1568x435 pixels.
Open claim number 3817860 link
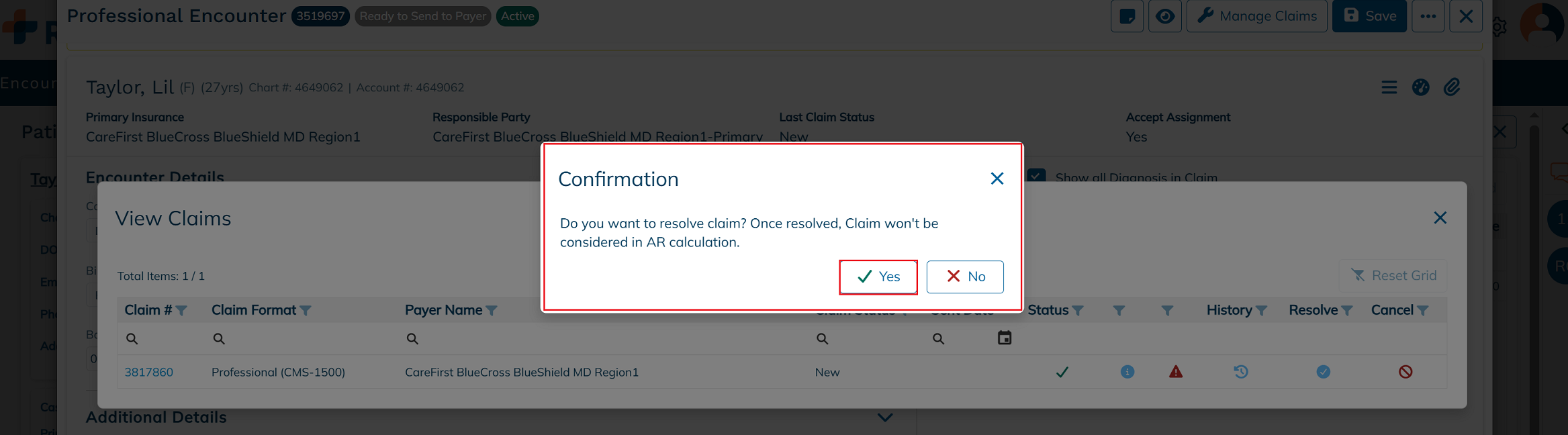[x=148, y=372]
